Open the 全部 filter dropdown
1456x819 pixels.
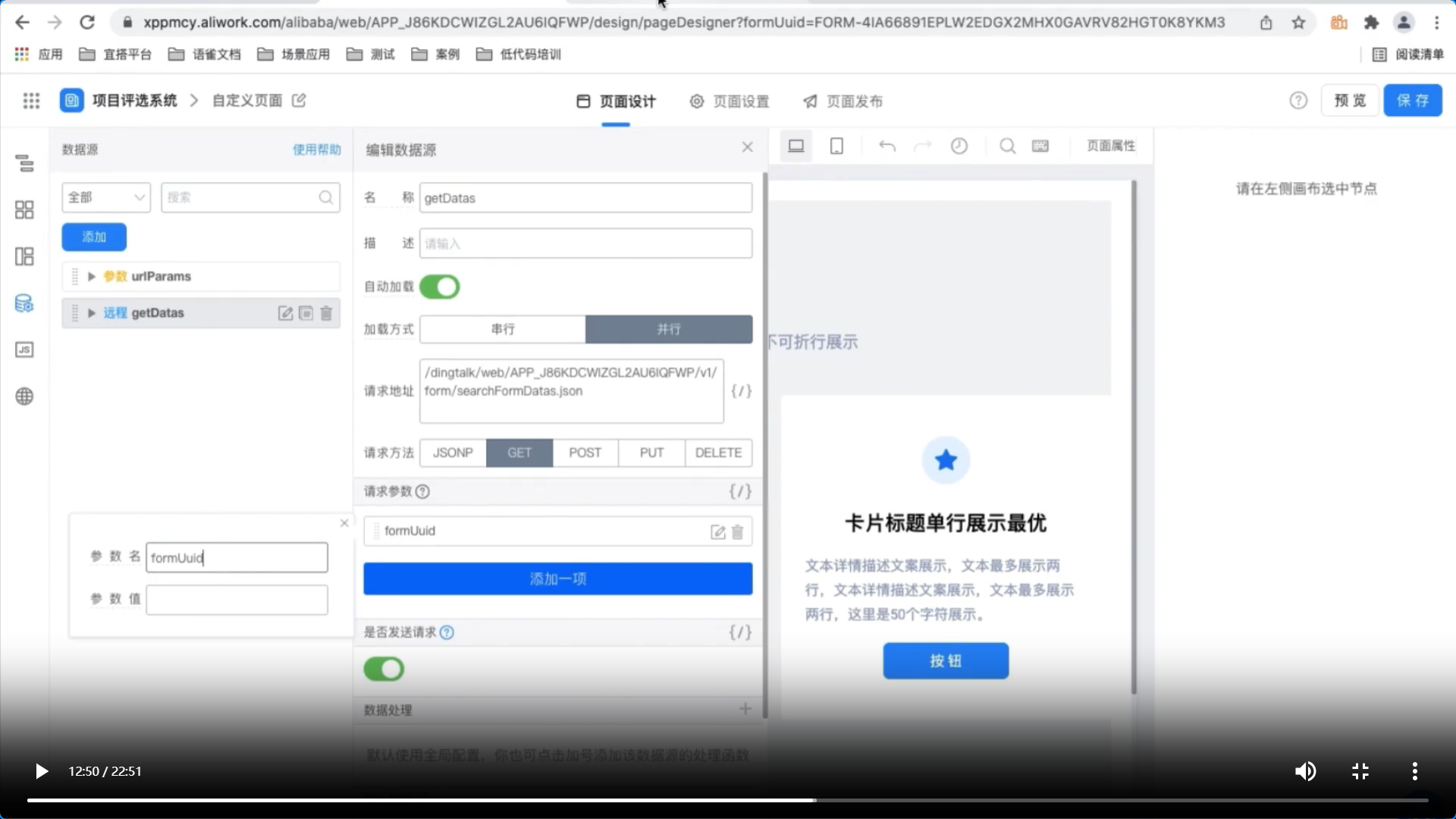(x=106, y=197)
